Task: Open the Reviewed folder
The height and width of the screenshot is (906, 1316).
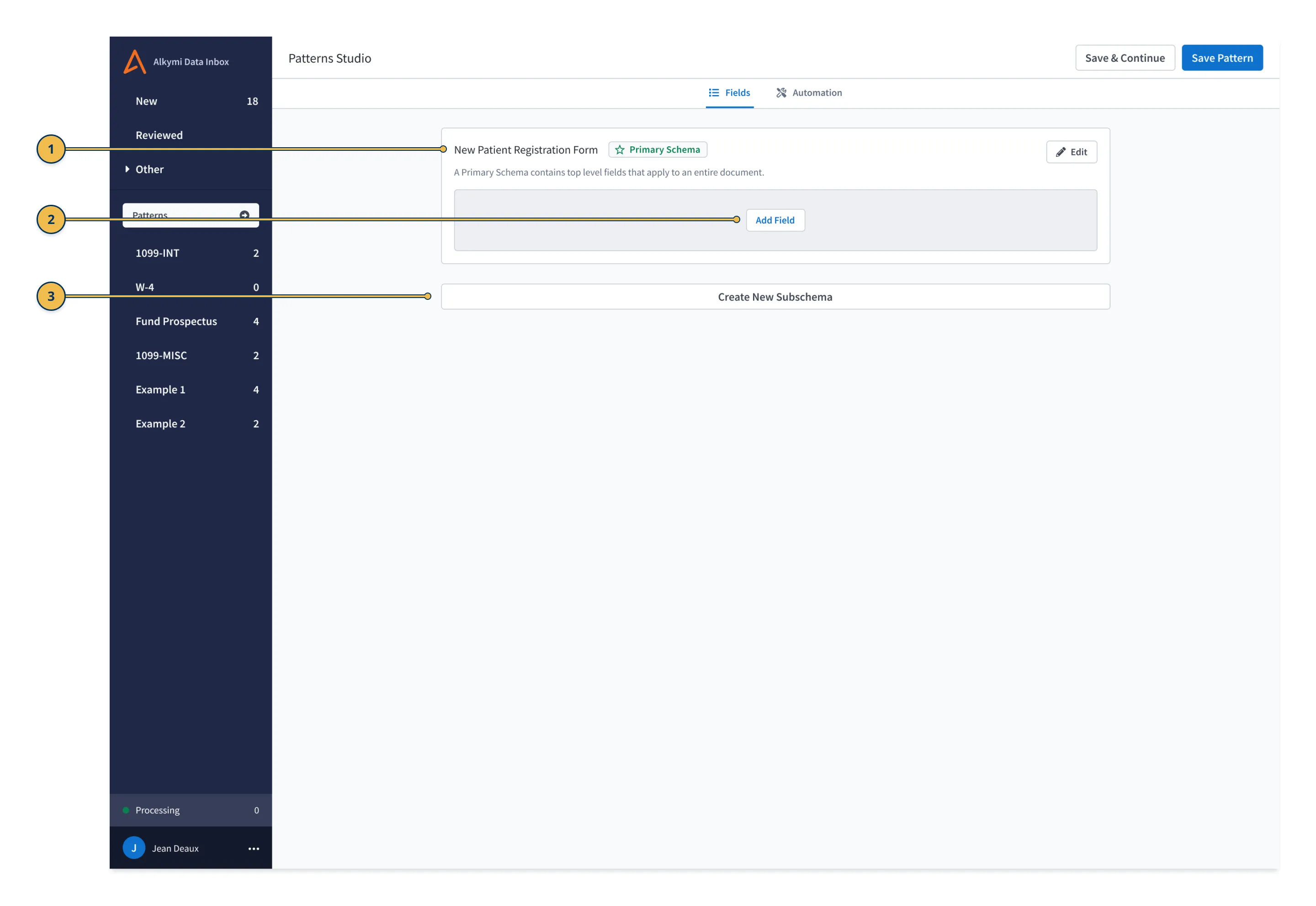Action: [x=191, y=135]
